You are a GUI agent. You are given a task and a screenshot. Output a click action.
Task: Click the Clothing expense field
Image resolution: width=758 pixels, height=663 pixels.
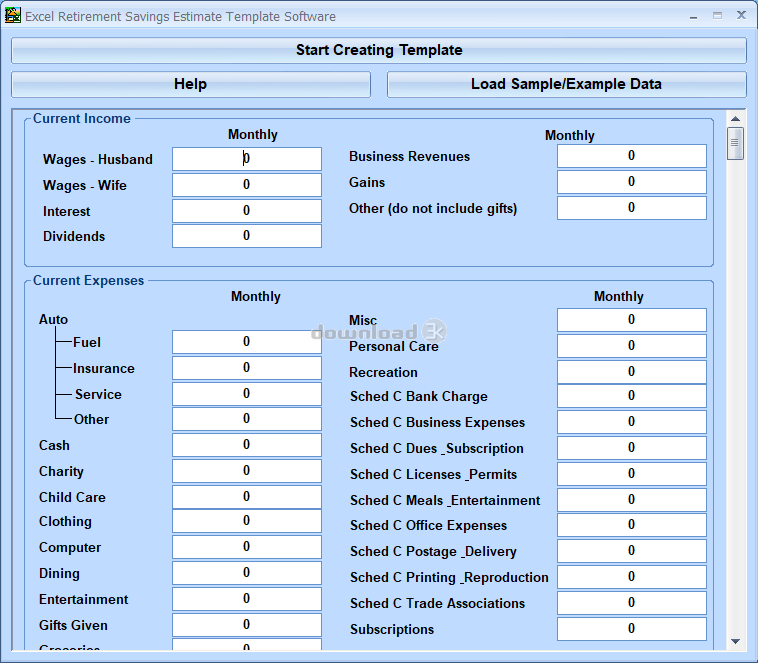pyautogui.click(x=247, y=521)
